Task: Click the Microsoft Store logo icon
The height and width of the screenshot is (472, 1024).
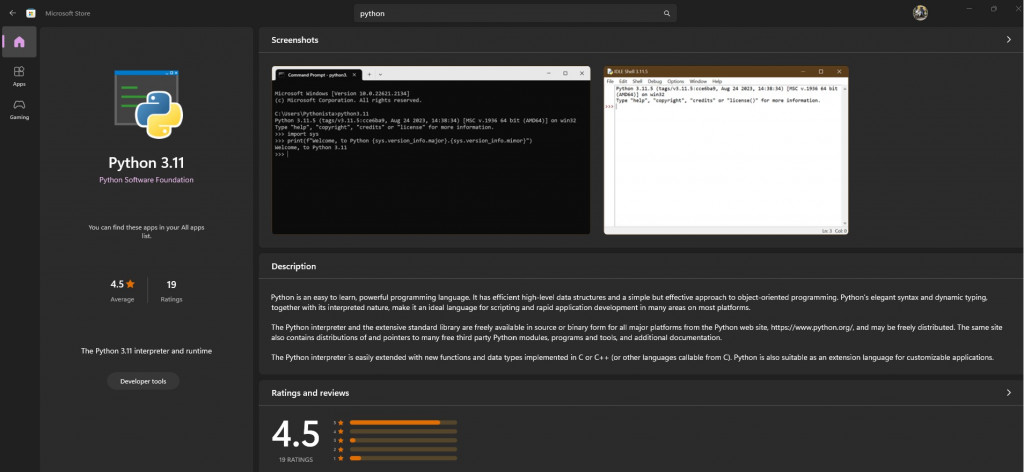Action: (31, 13)
